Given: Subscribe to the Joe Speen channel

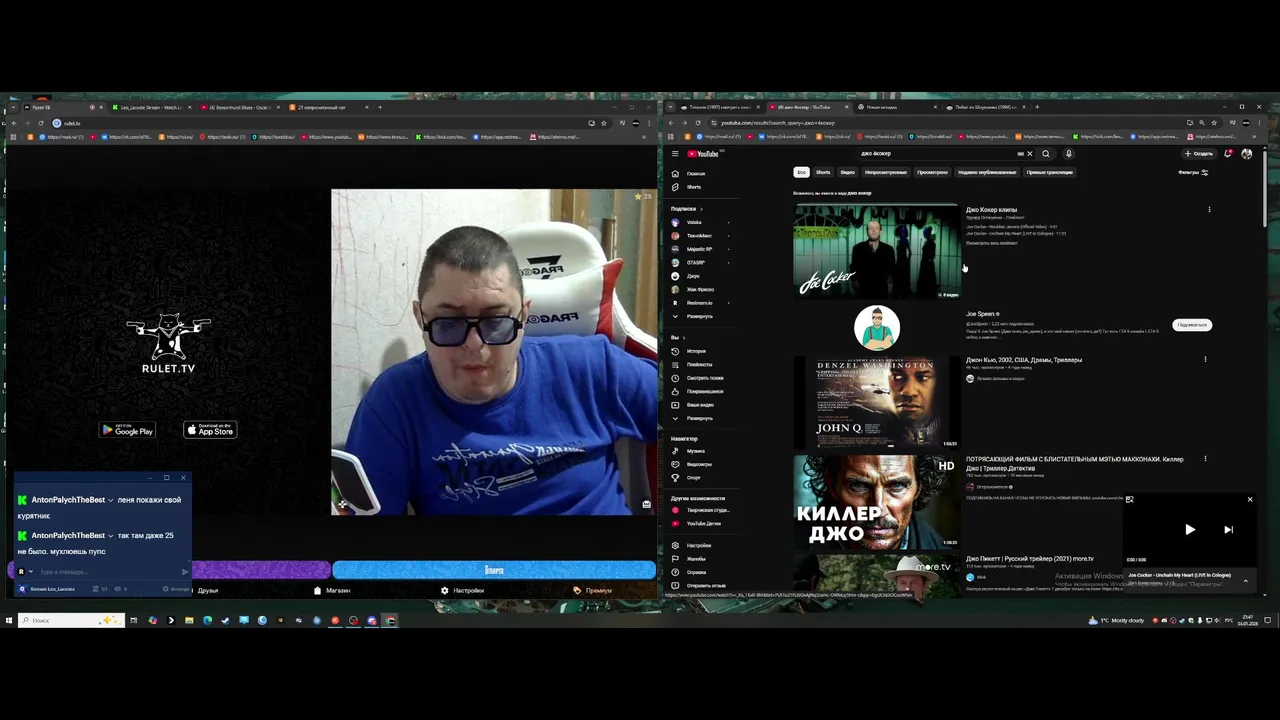Looking at the screenshot, I should pyautogui.click(x=1192, y=325).
